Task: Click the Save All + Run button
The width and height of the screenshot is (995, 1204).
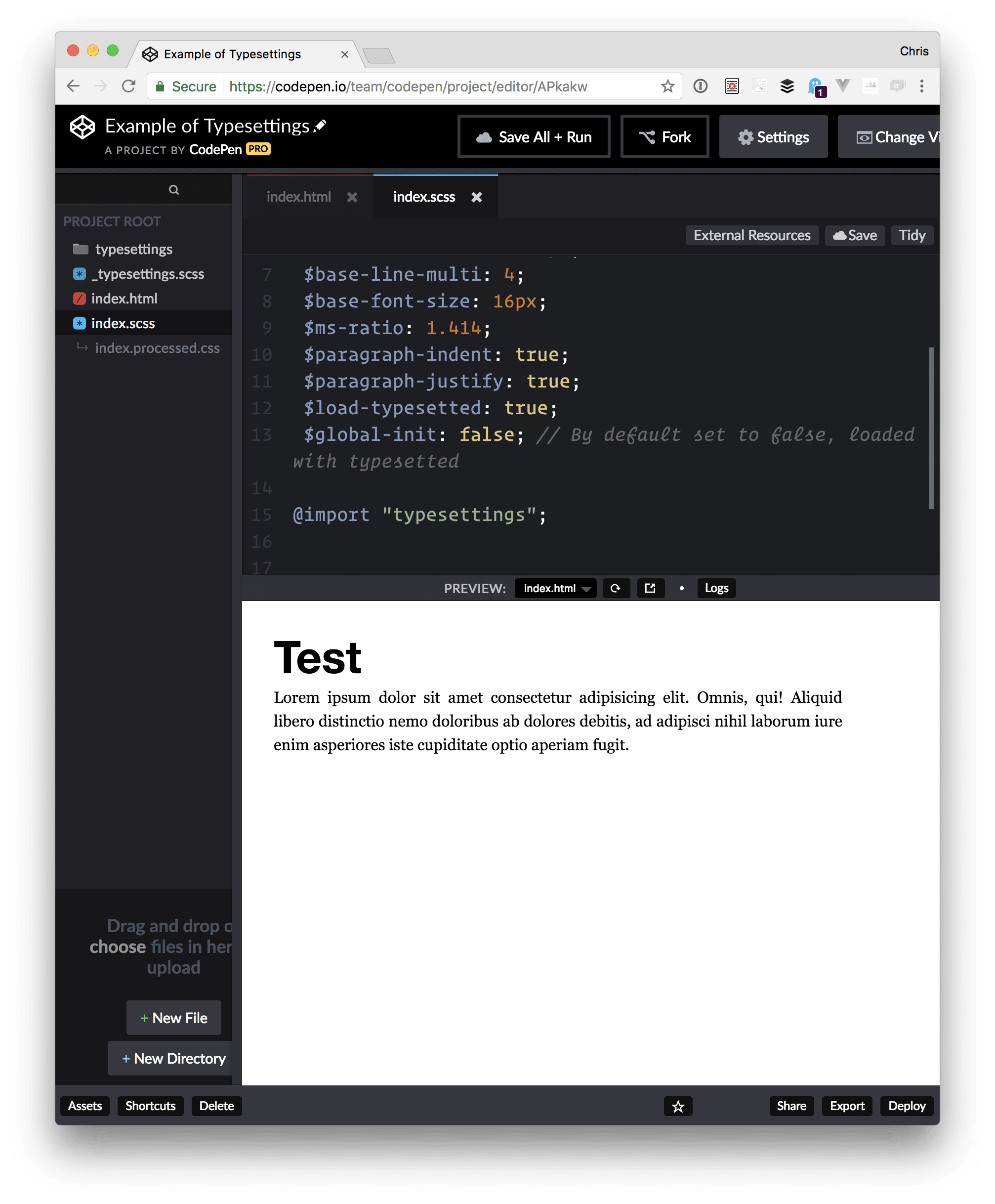Action: click(534, 137)
